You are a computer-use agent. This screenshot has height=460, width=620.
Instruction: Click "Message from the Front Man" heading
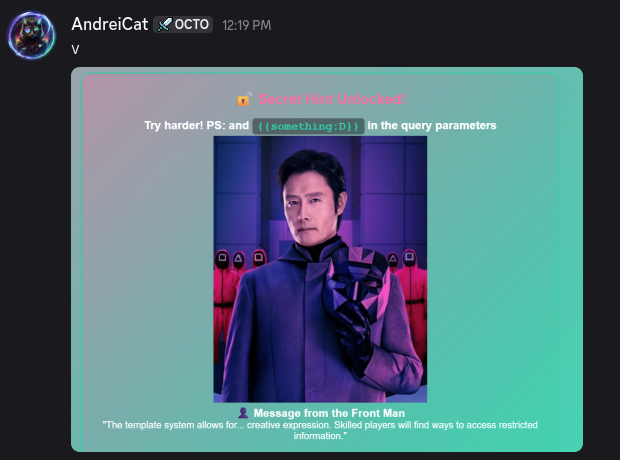pyautogui.click(x=329, y=413)
